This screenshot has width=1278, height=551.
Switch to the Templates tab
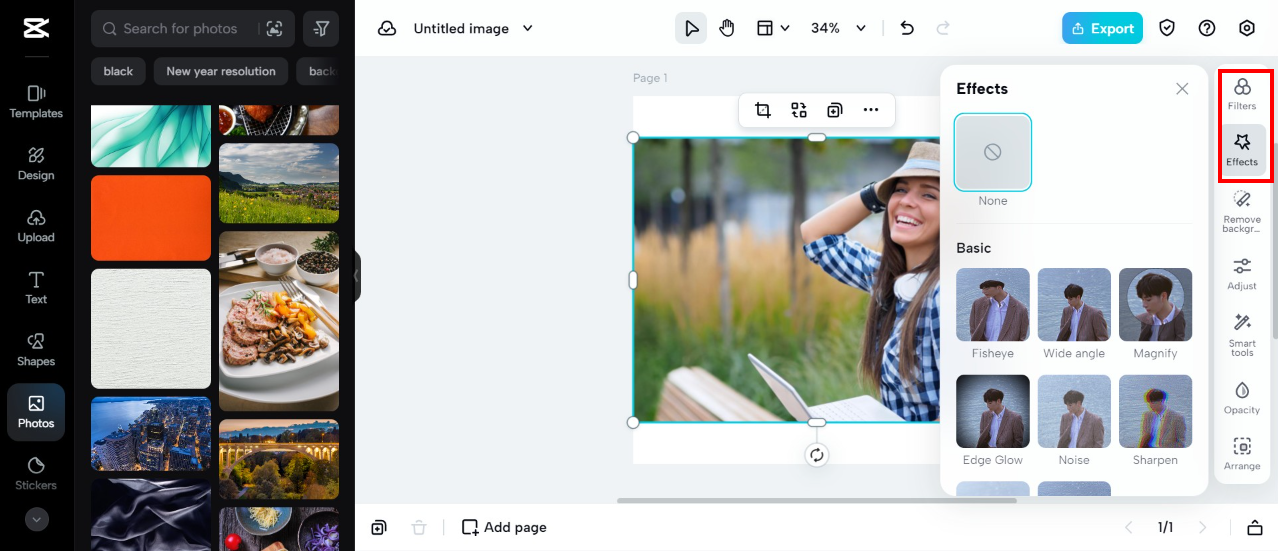coord(36,101)
